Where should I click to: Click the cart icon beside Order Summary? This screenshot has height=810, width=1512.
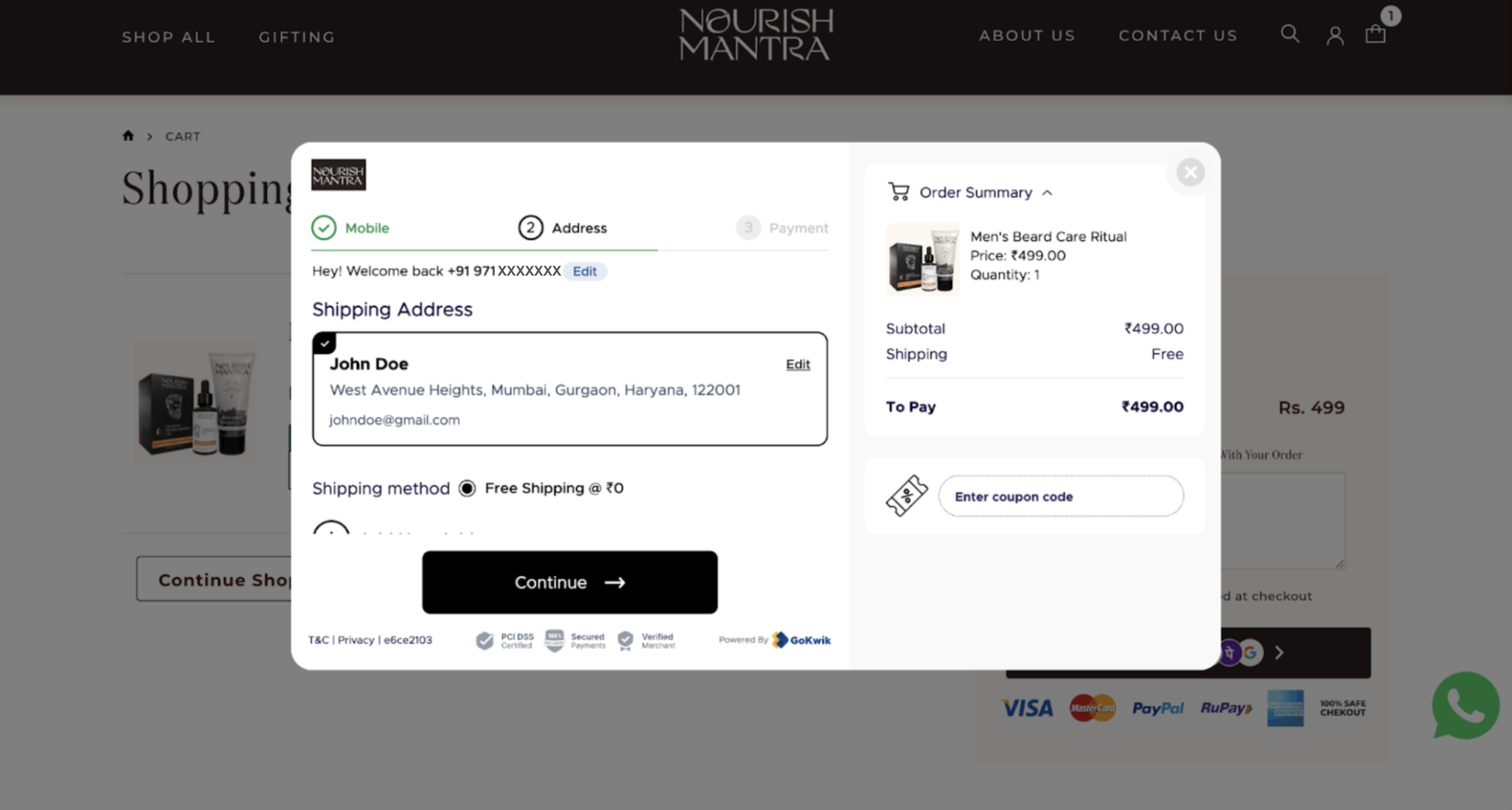click(x=898, y=191)
